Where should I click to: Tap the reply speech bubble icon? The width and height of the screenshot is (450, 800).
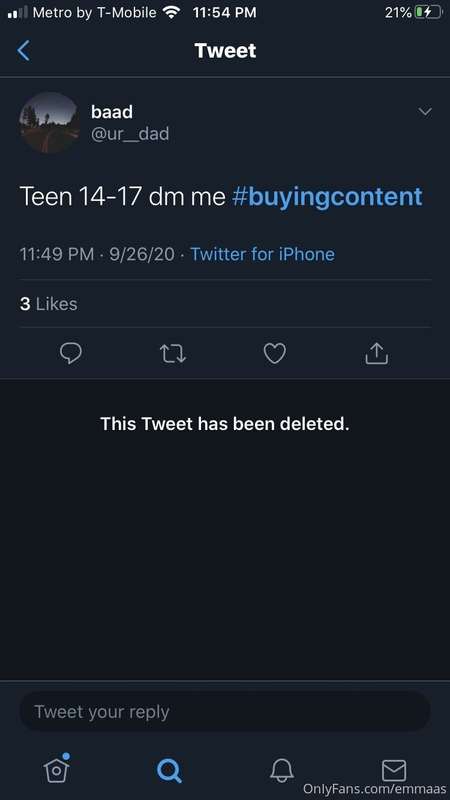[70, 353]
